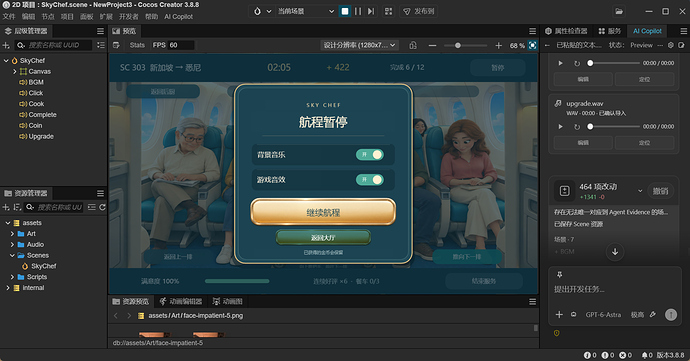
Task: Open assets panel hamburger menu
Action: tap(100, 193)
